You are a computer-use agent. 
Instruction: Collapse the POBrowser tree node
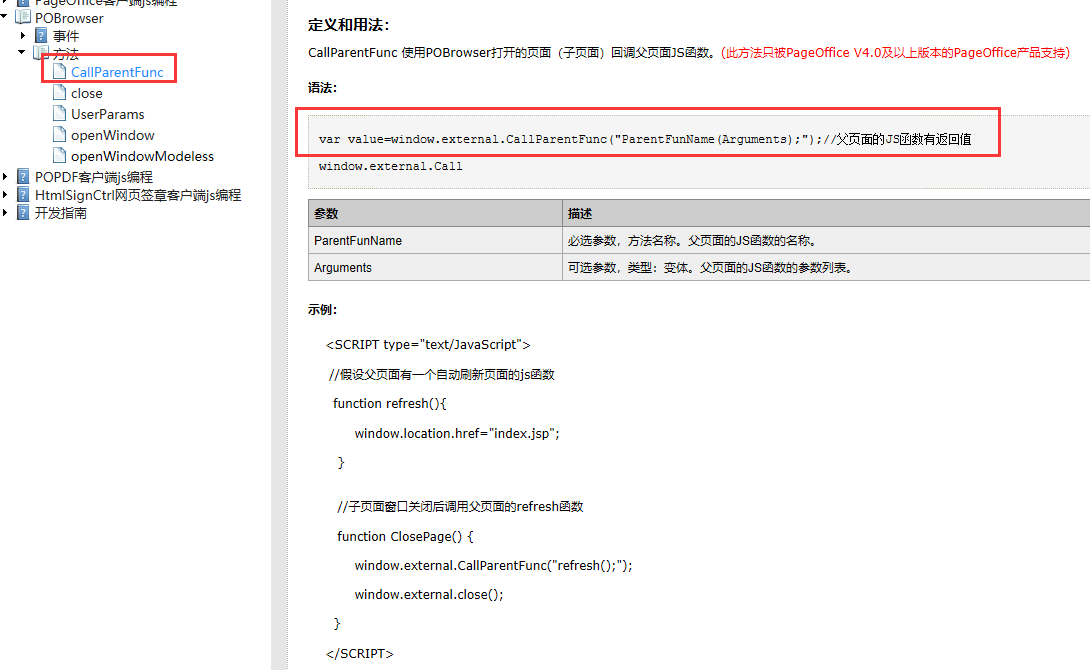[x=4, y=15]
